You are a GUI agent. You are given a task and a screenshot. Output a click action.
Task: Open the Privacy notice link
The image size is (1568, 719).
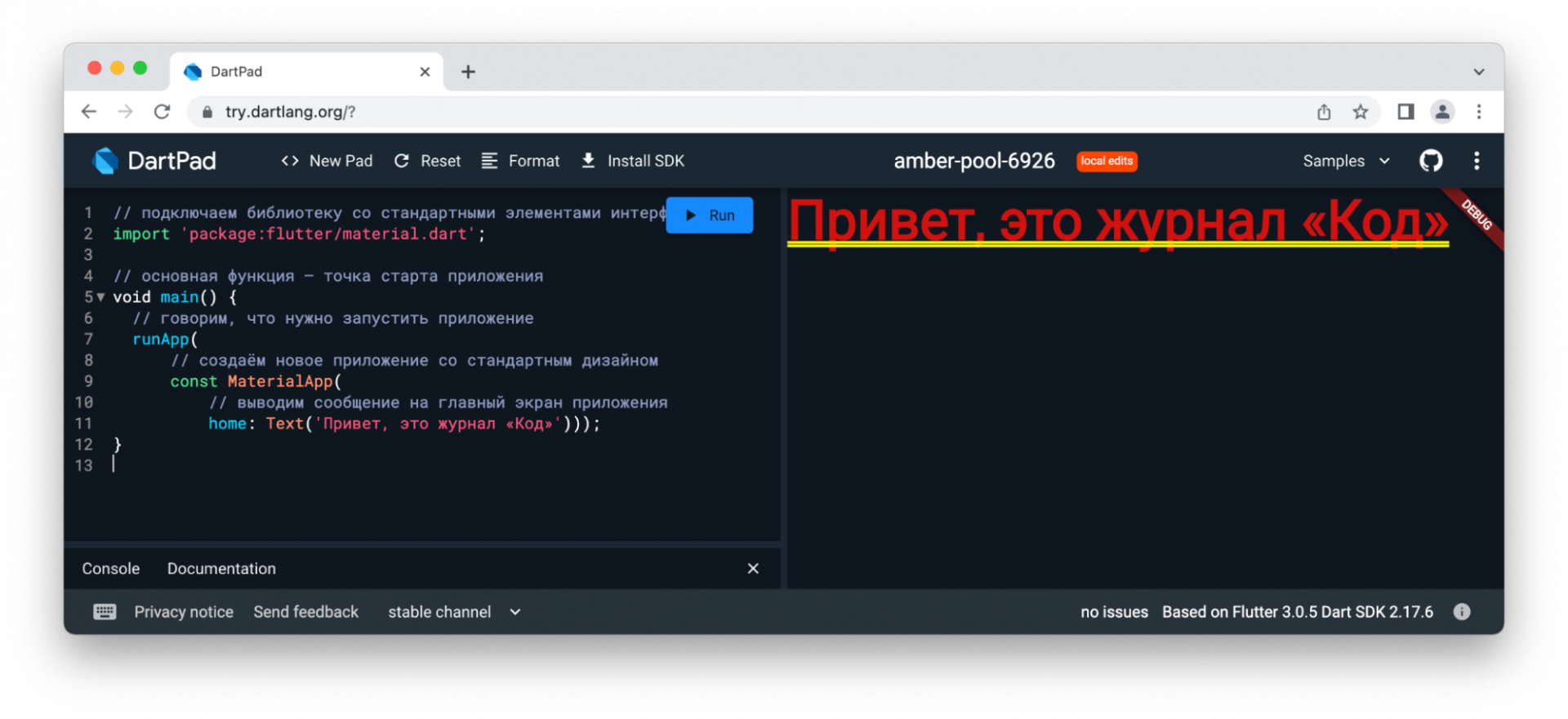184,612
